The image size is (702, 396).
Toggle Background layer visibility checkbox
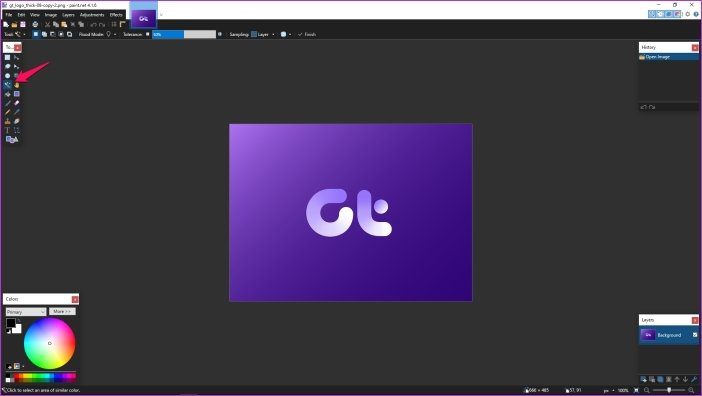[x=695, y=335]
